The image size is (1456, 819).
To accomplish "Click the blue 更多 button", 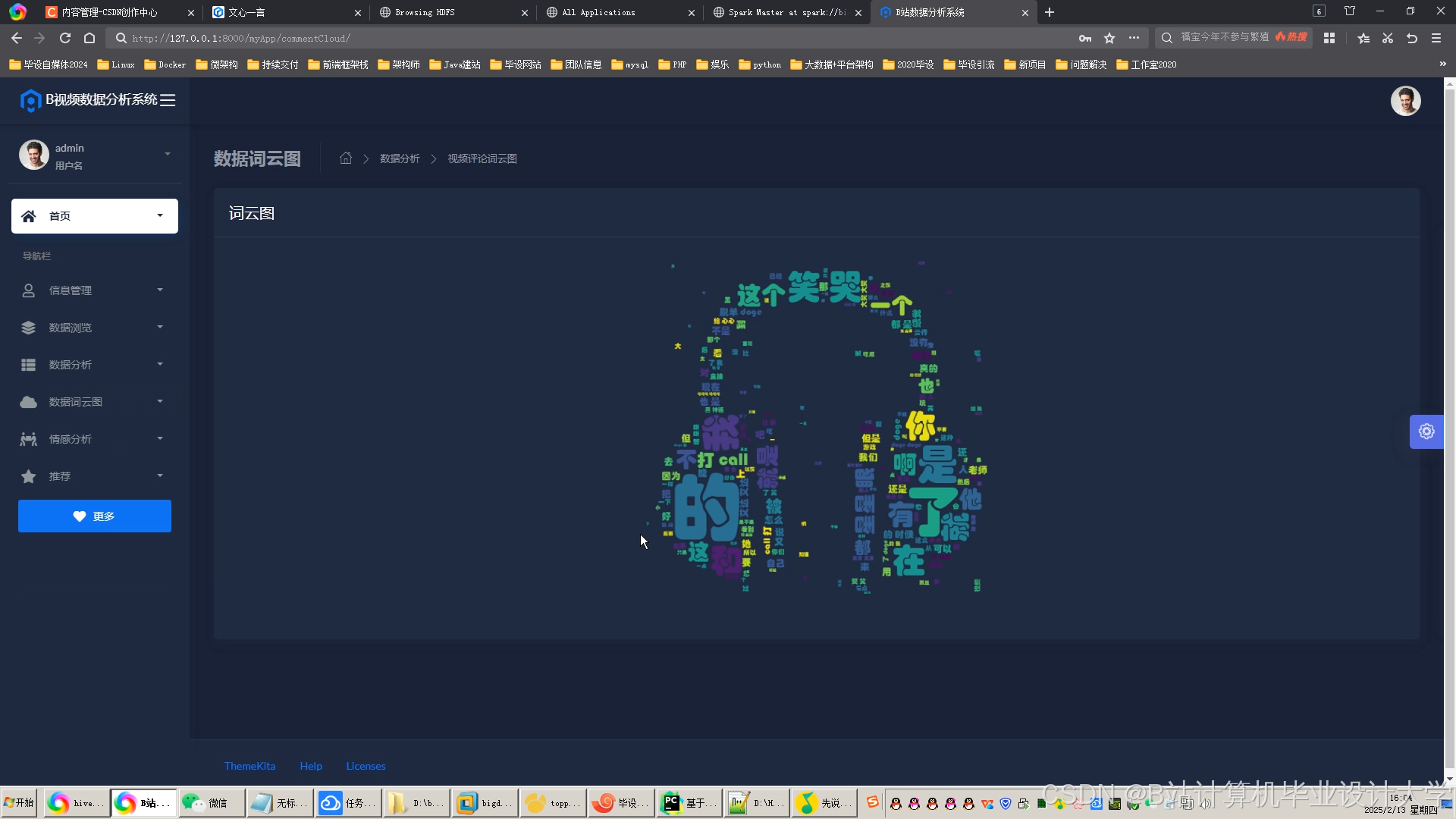I will coord(95,516).
